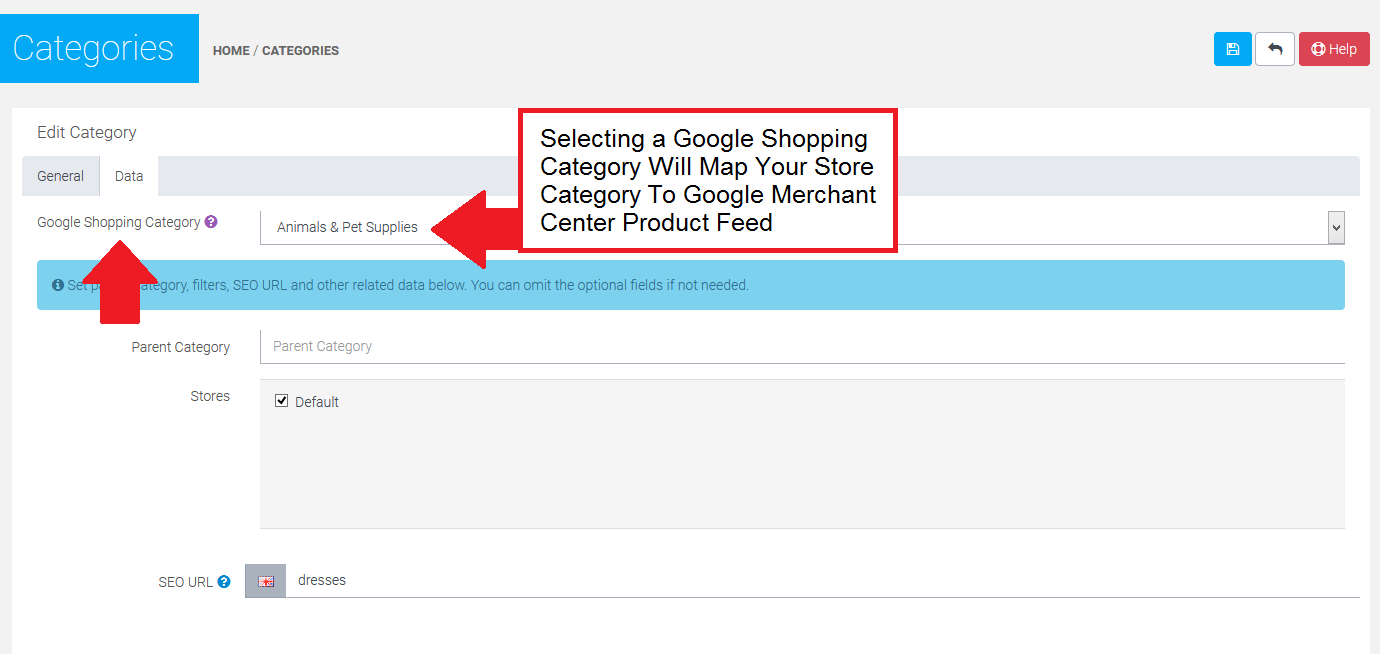Click the blue SEO URL help icon
The image size is (1380, 654).
pyautogui.click(x=224, y=581)
